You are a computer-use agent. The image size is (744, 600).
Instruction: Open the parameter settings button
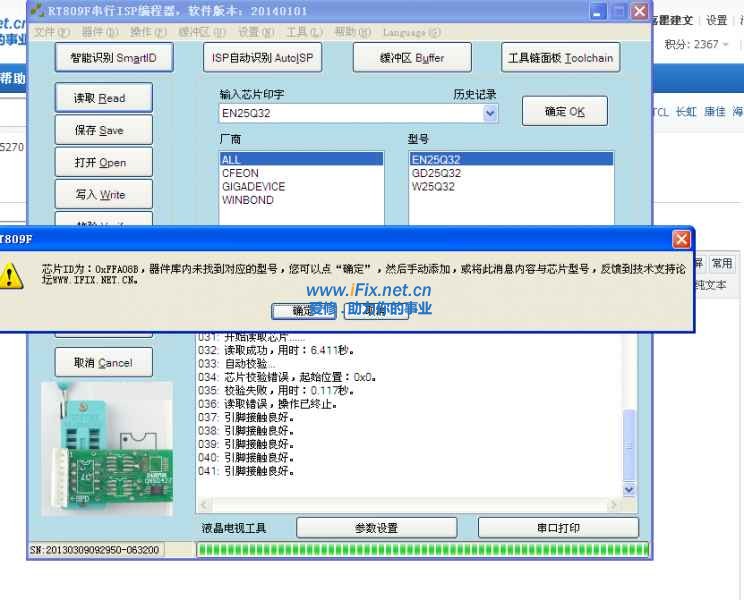(376, 528)
